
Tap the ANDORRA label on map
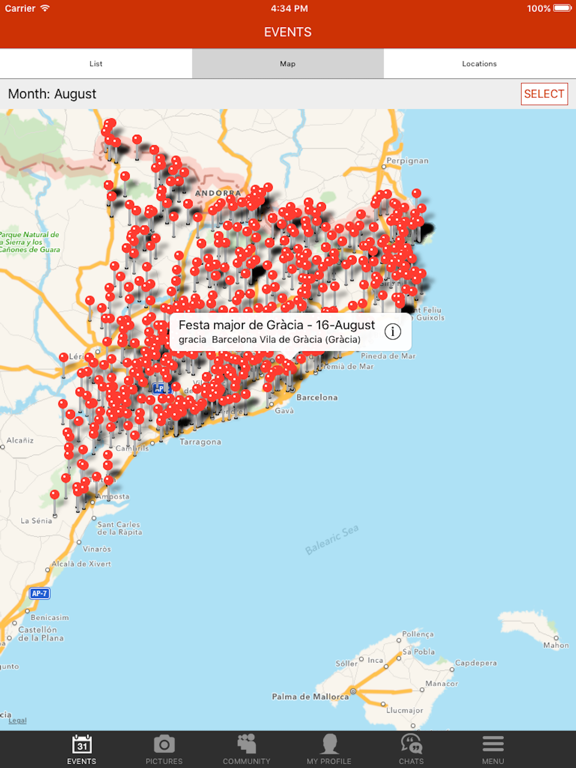[218, 193]
